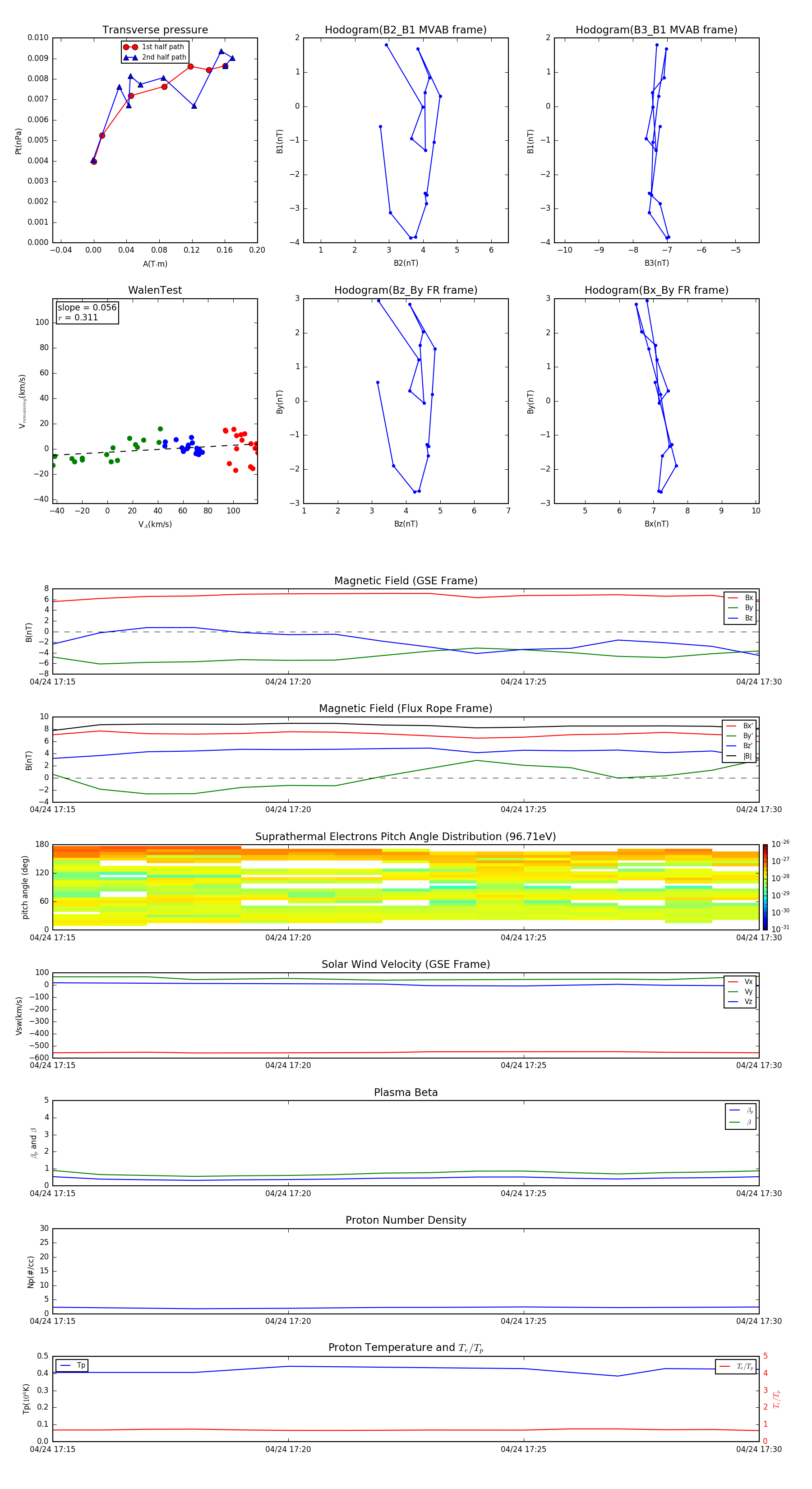Click the 'Proton Temperature and Te/Tp' title

click(x=406, y=1348)
